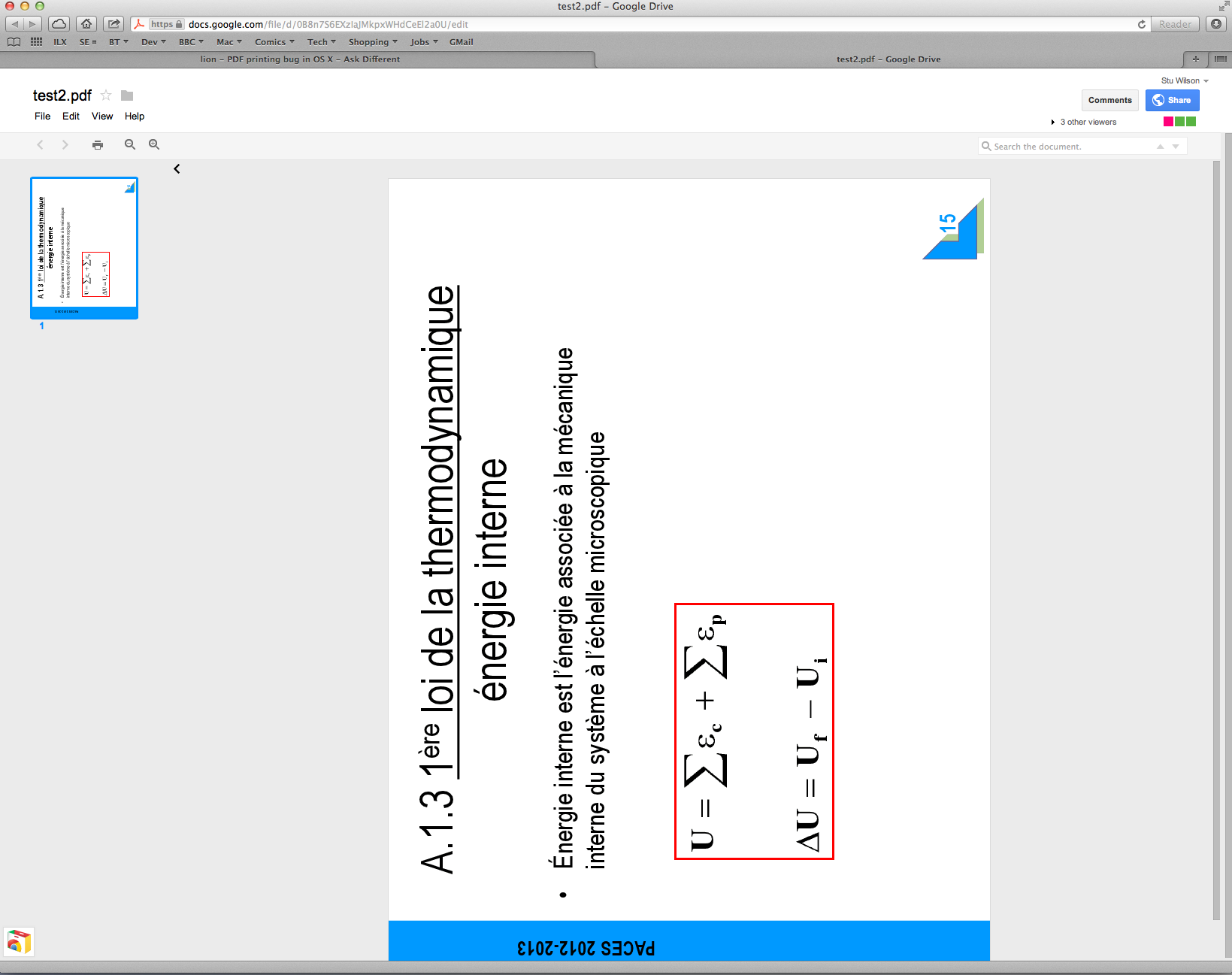Add new Safari tab plus button
This screenshot has width=1232, height=975.
(x=1195, y=59)
